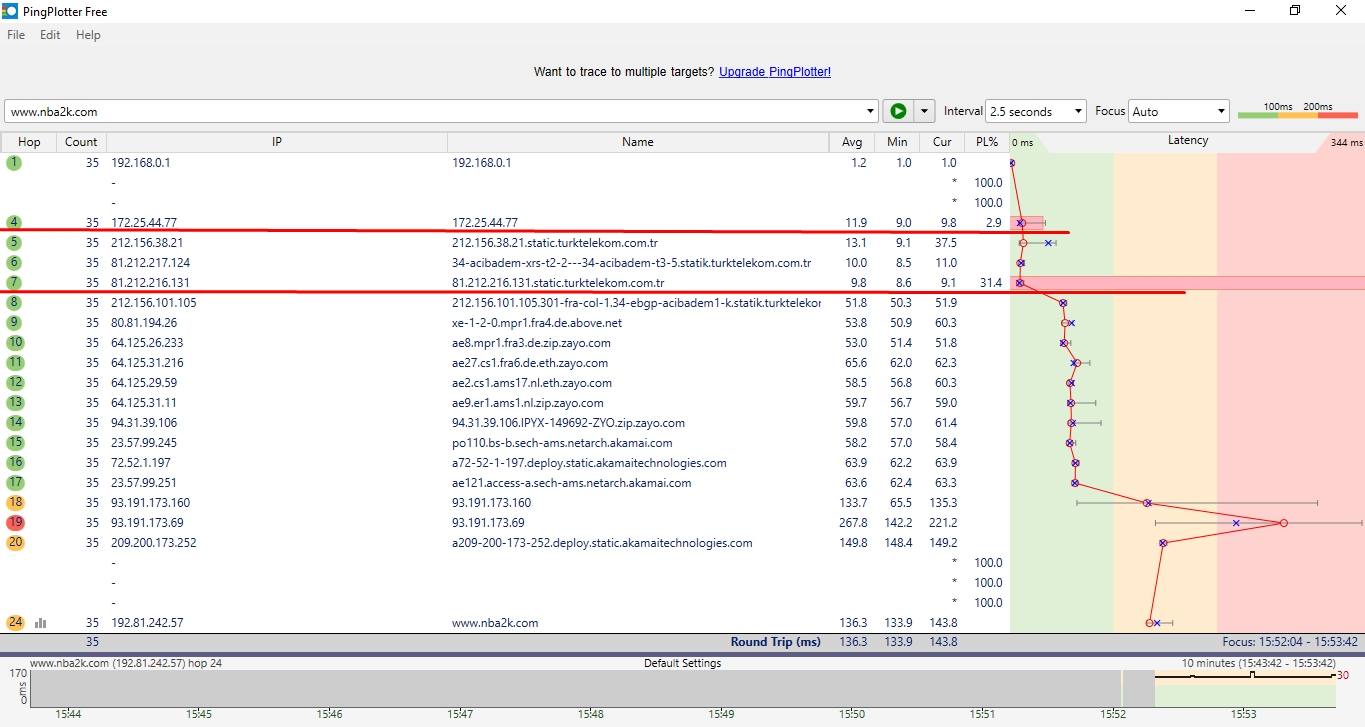This screenshot has width=1365, height=727.
Task: Select hop 1 green circle icon
Action: (x=15, y=163)
